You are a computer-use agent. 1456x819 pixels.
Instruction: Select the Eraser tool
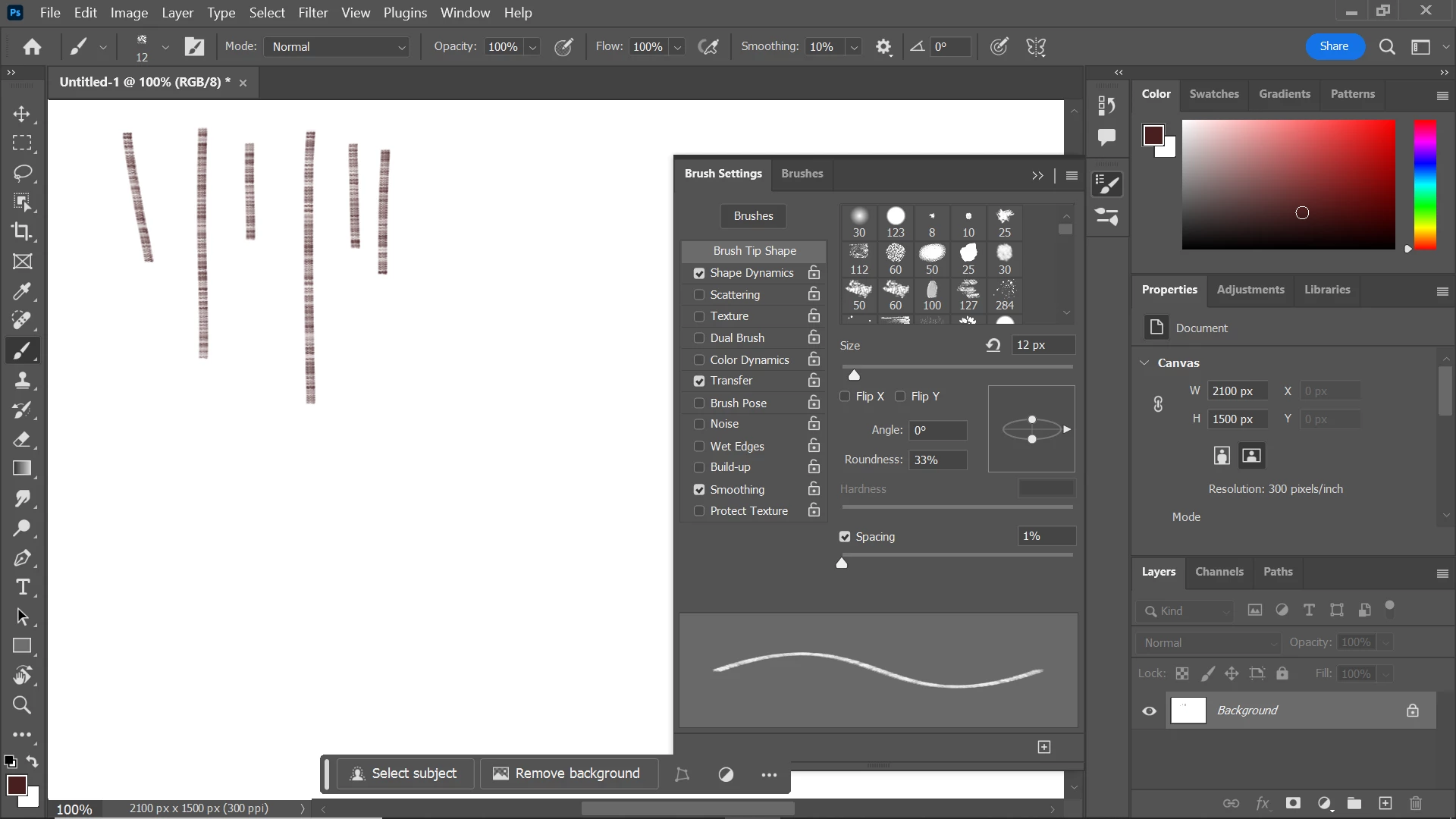click(22, 439)
